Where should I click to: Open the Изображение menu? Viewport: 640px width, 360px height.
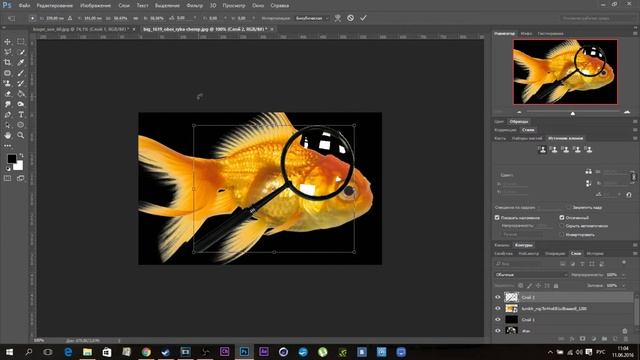[95, 6]
